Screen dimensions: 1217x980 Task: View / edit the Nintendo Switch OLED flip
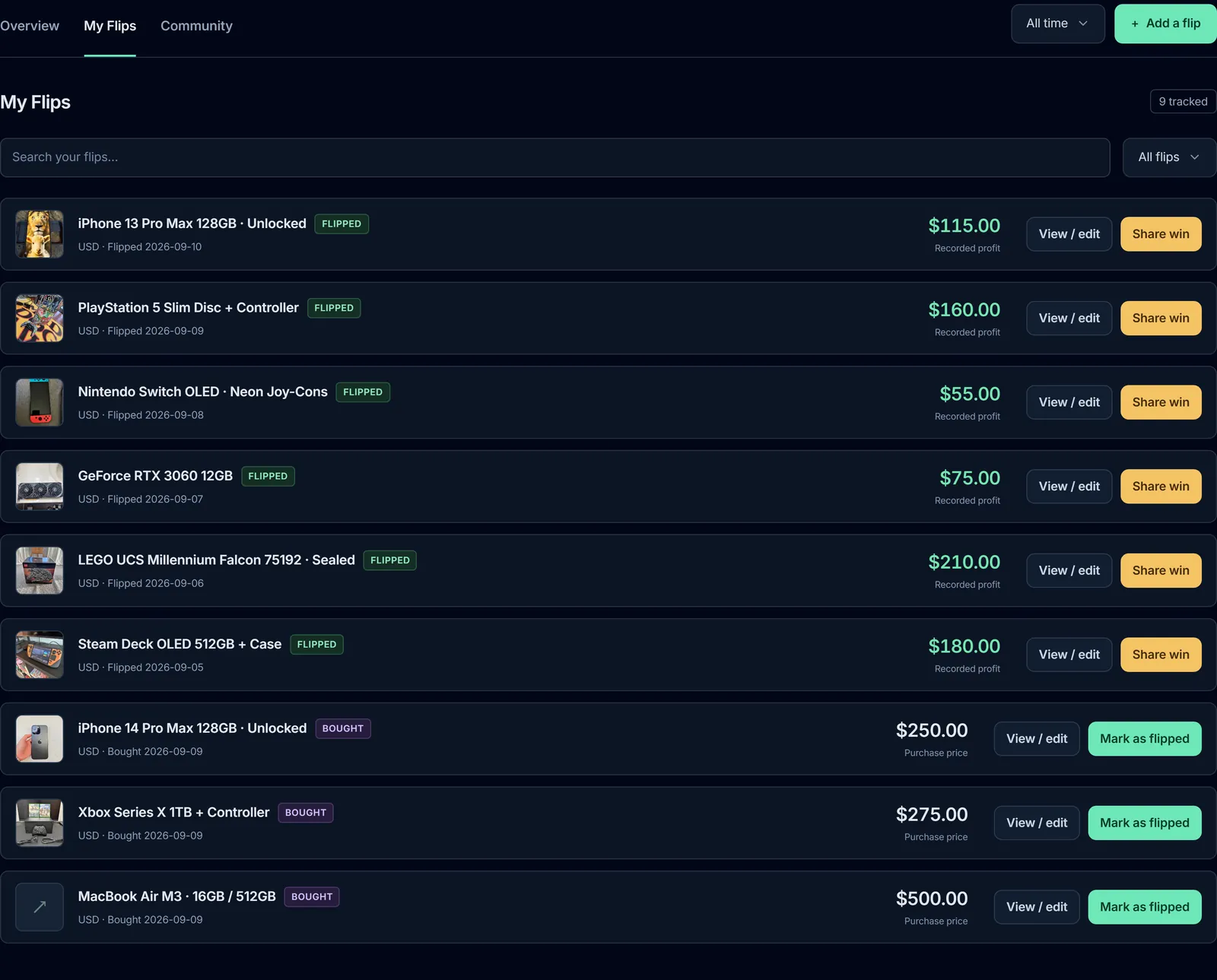[1069, 402]
